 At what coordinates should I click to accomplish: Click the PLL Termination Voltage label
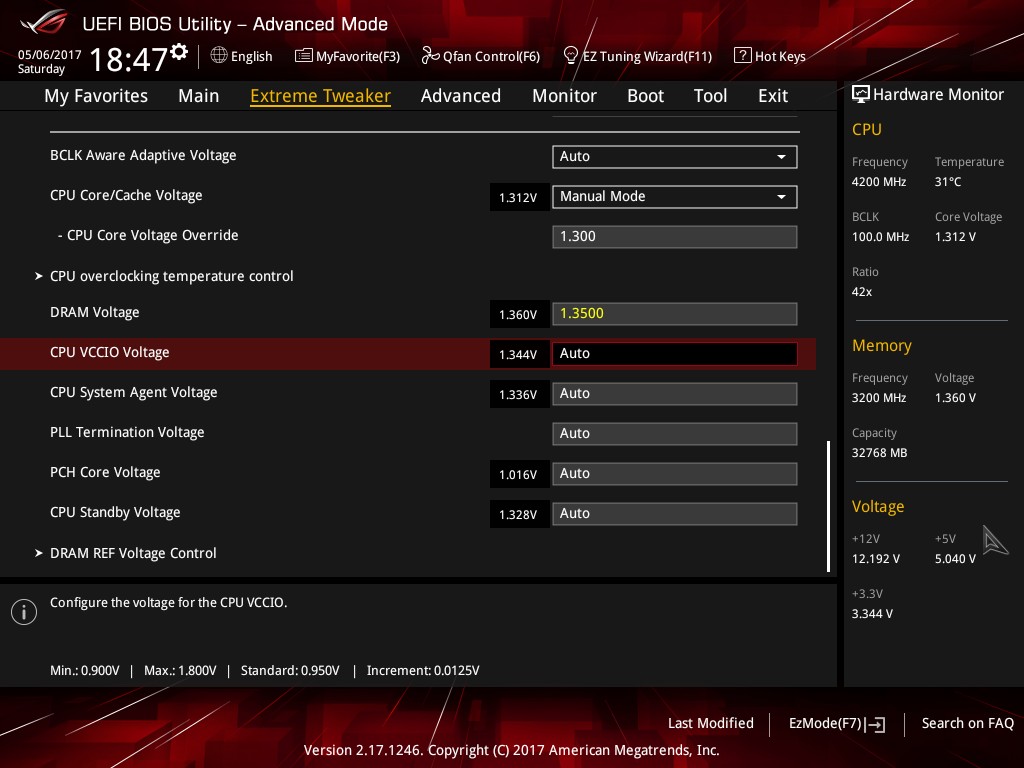pos(127,432)
